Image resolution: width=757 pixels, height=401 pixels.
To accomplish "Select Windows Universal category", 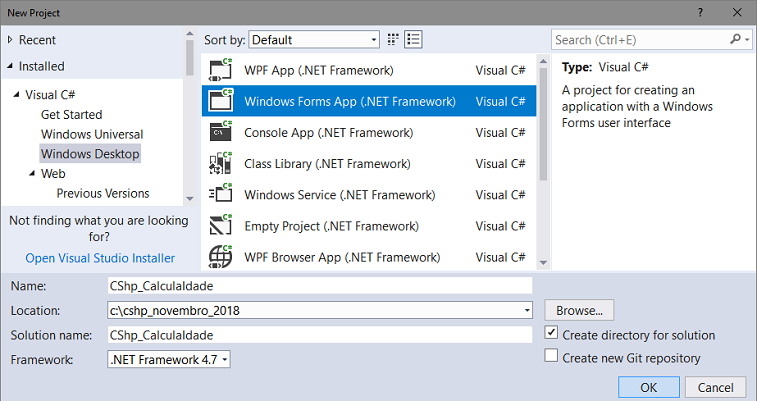I will point(92,134).
